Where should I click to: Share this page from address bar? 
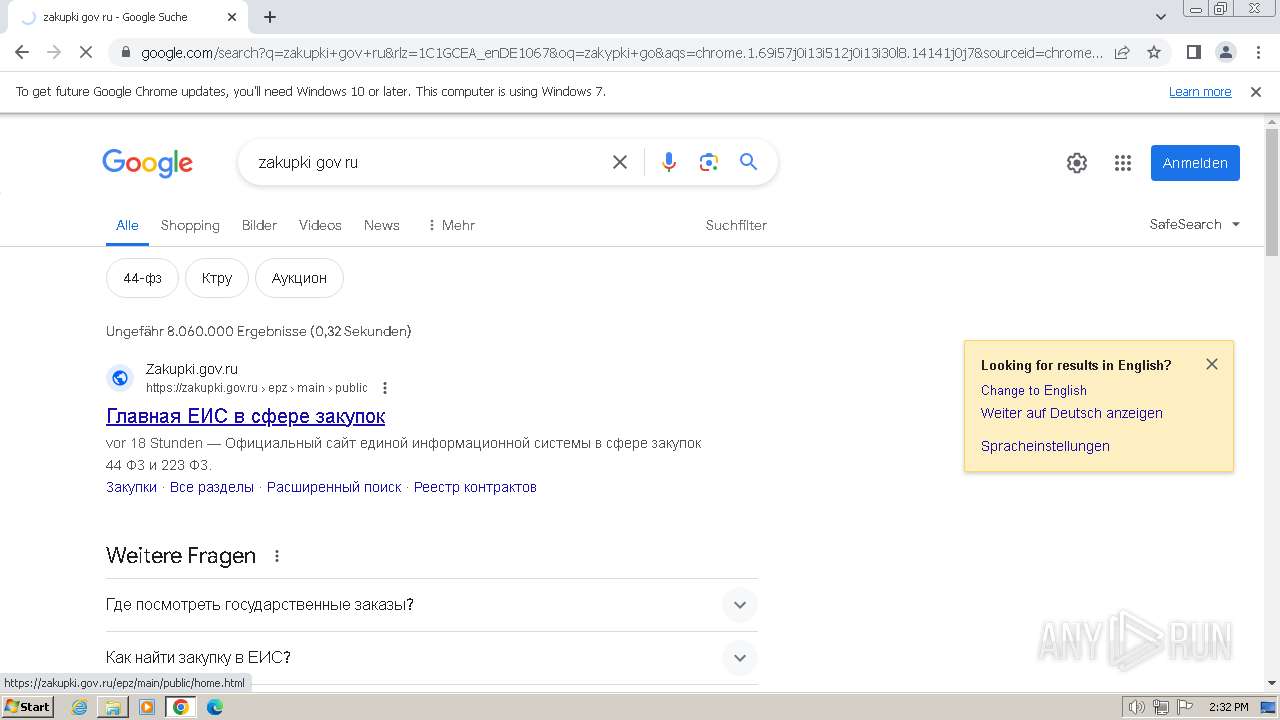pyautogui.click(x=1122, y=52)
